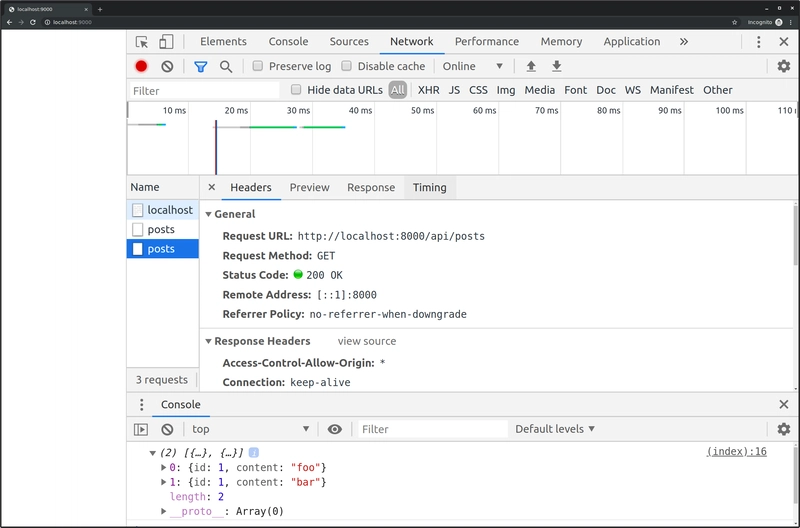Collapse the logged array of two objects
800x528 pixels.
click(x=152, y=453)
